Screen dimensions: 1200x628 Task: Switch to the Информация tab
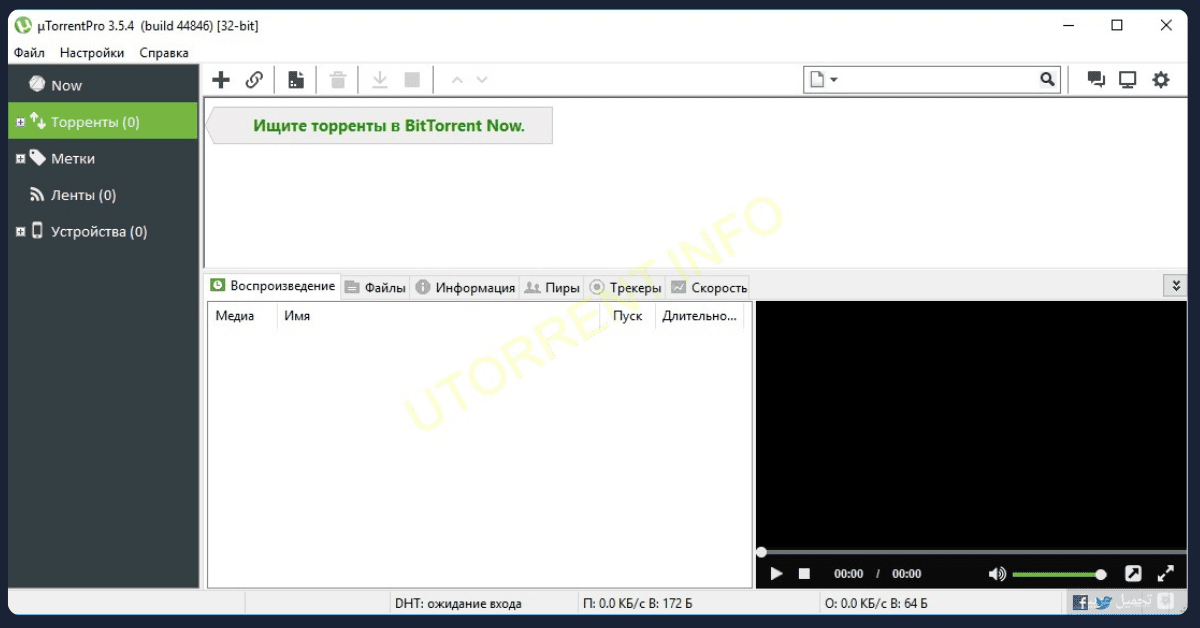click(x=465, y=288)
